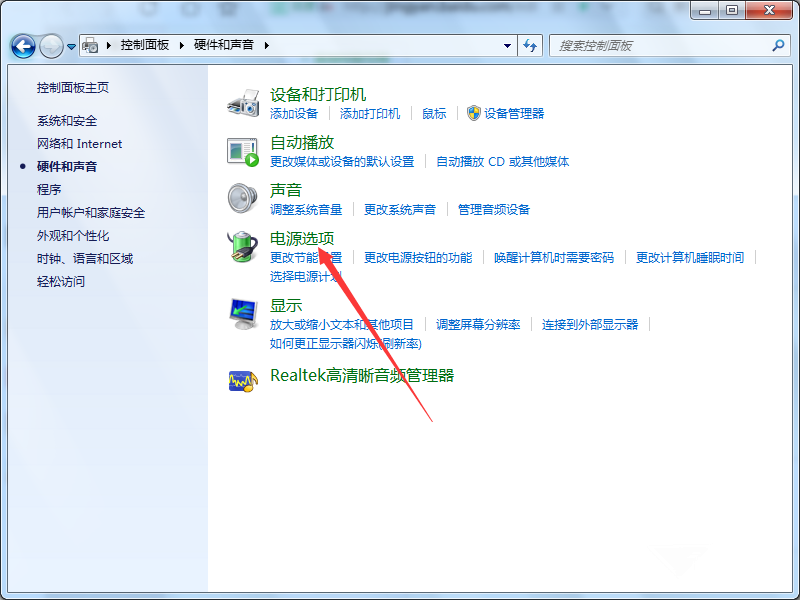Open 轻松访问 category
Image resolution: width=800 pixels, height=600 pixels.
(61, 282)
